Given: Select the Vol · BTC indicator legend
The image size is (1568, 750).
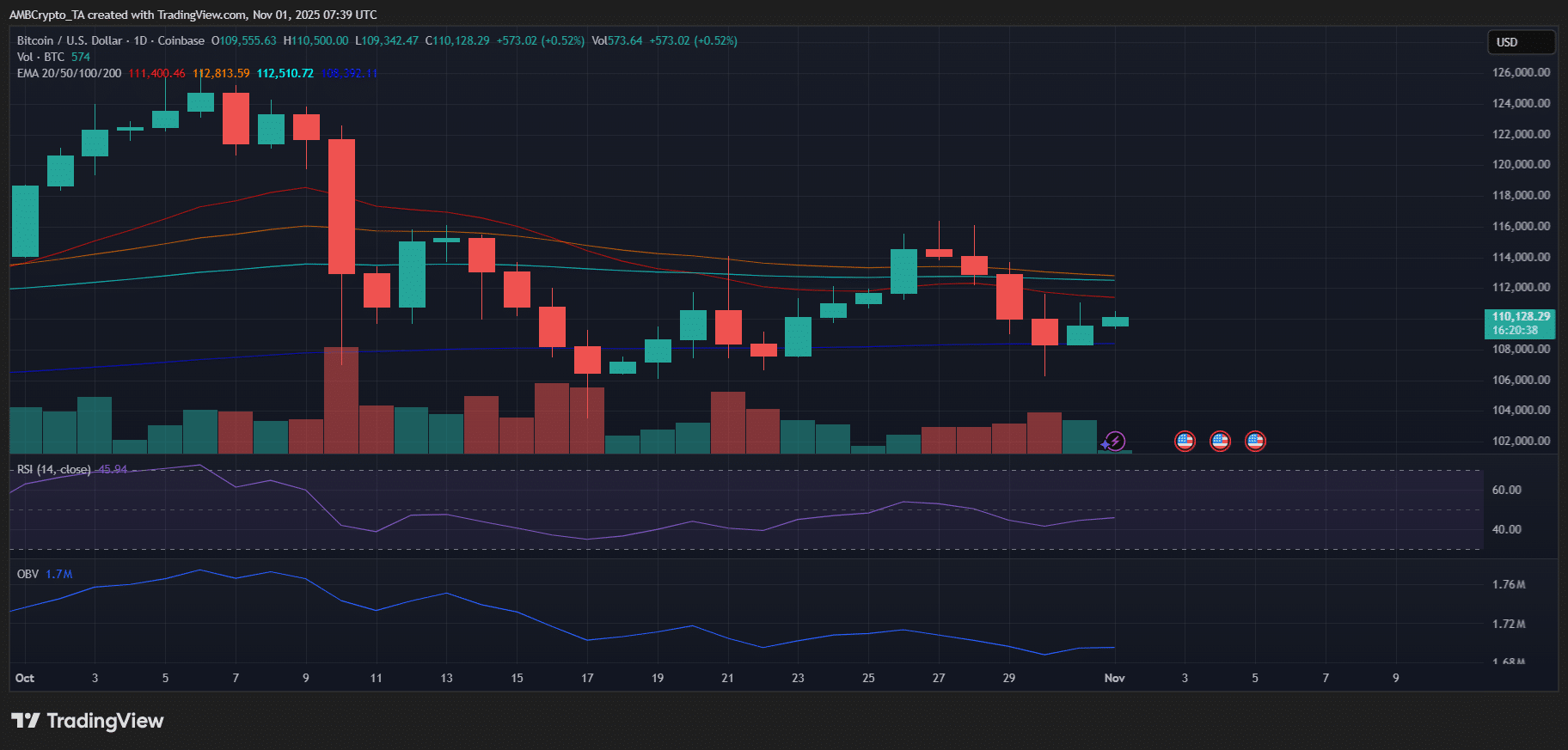Looking at the screenshot, I should click(x=40, y=57).
